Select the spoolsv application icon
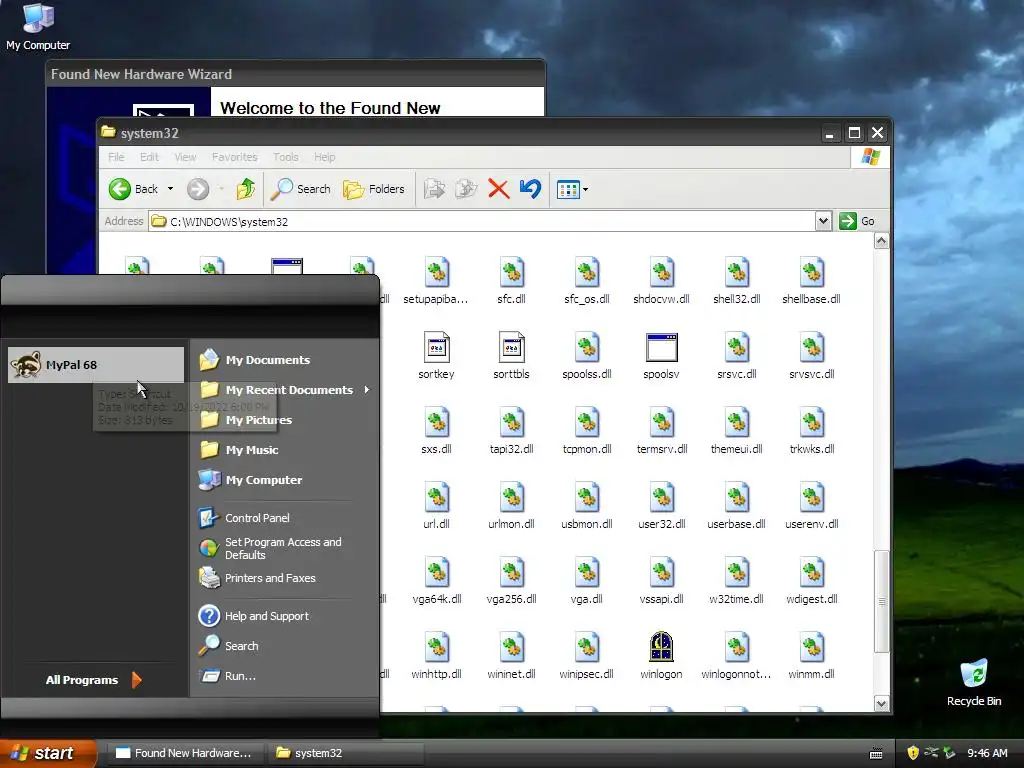Image resolution: width=1024 pixels, height=768 pixels. 662,347
